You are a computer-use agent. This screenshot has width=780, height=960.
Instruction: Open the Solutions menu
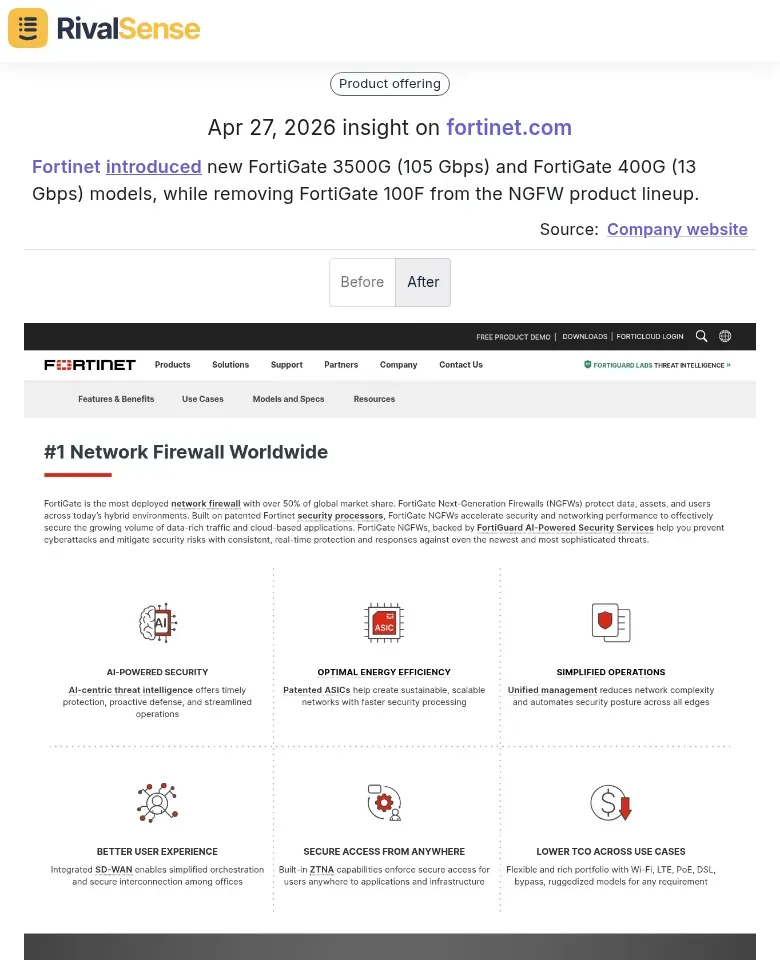(x=230, y=364)
